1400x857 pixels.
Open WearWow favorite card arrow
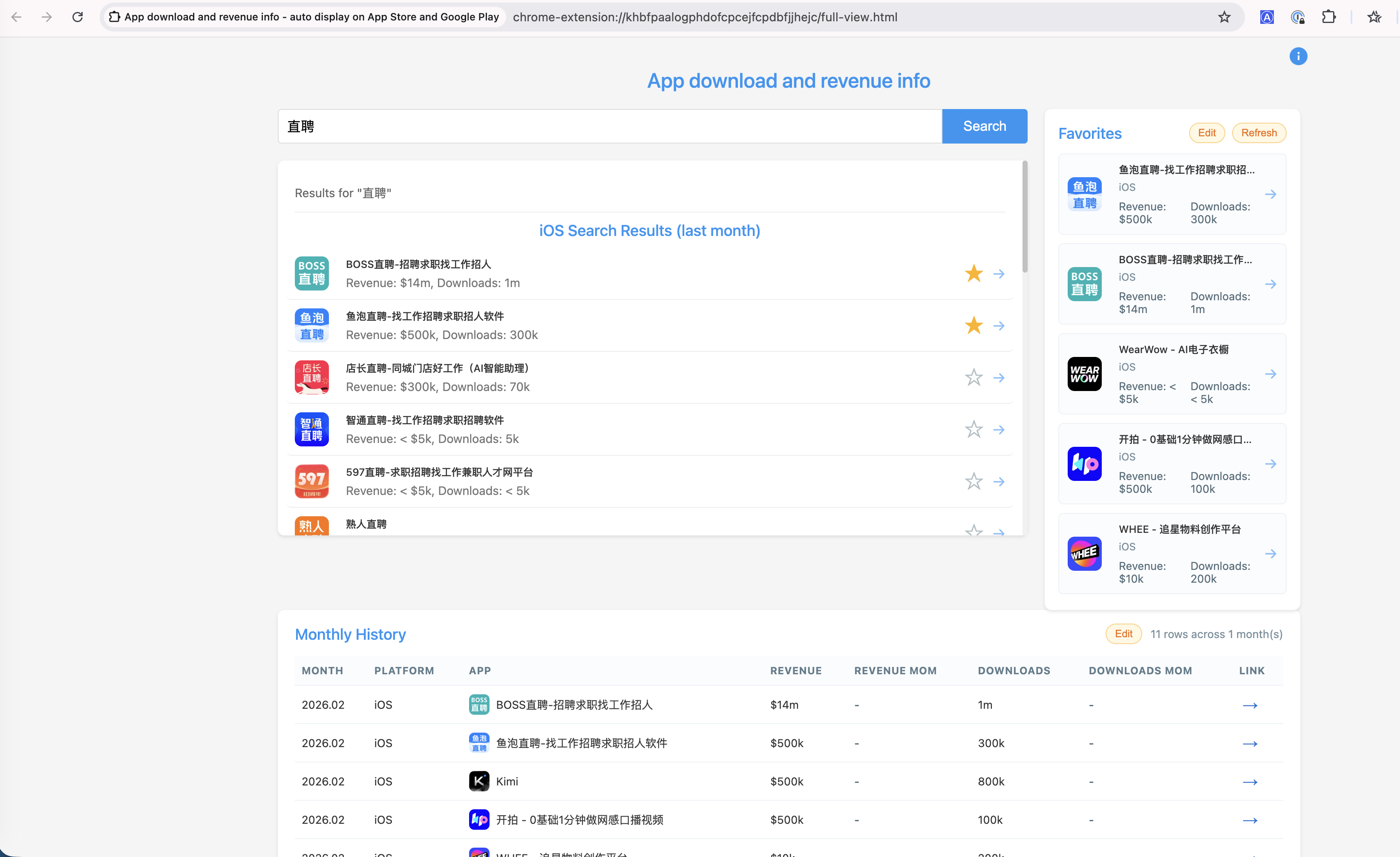pos(1270,374)
